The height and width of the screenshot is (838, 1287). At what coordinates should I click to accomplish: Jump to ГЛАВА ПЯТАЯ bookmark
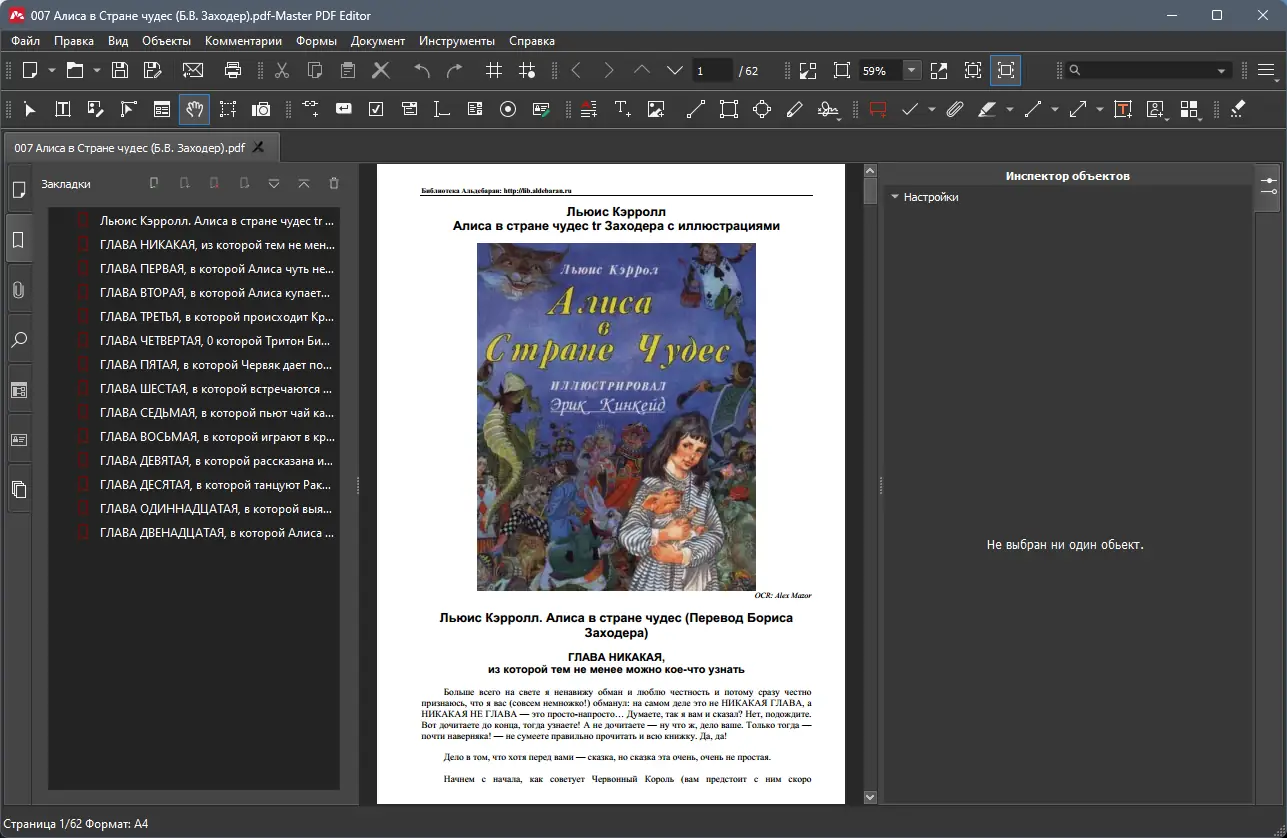click(216, 365)
